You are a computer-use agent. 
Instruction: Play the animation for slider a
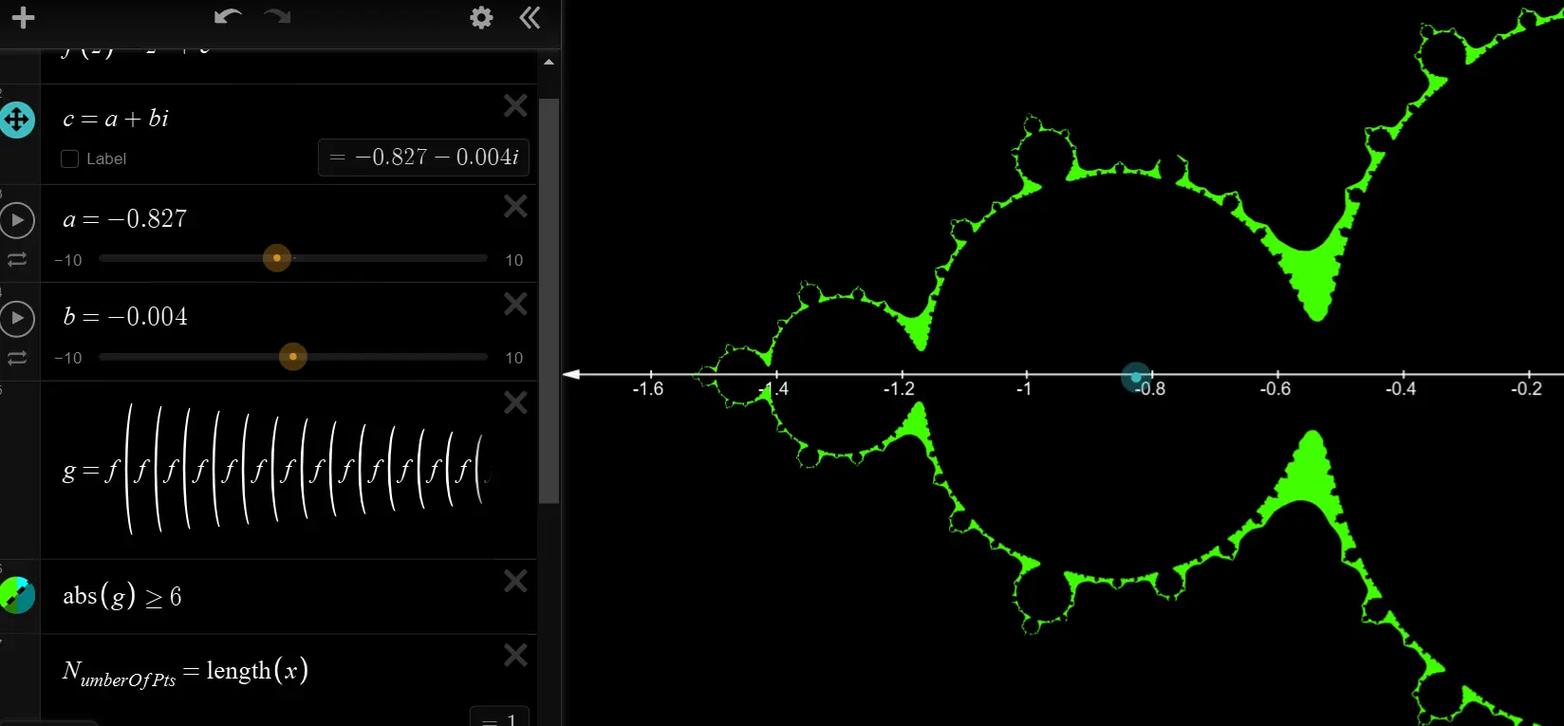17,220
